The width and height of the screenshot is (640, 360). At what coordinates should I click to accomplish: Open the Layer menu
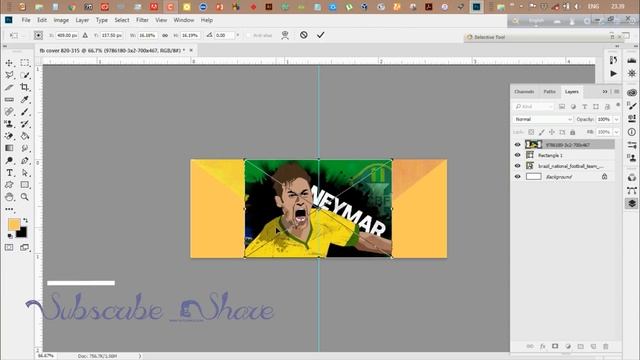(x=82, y=20)
